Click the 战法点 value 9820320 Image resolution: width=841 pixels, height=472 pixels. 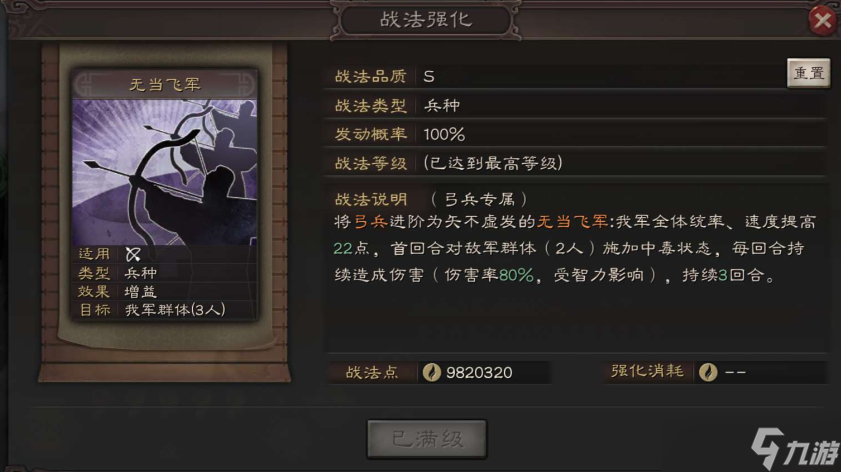coord(479,372)
